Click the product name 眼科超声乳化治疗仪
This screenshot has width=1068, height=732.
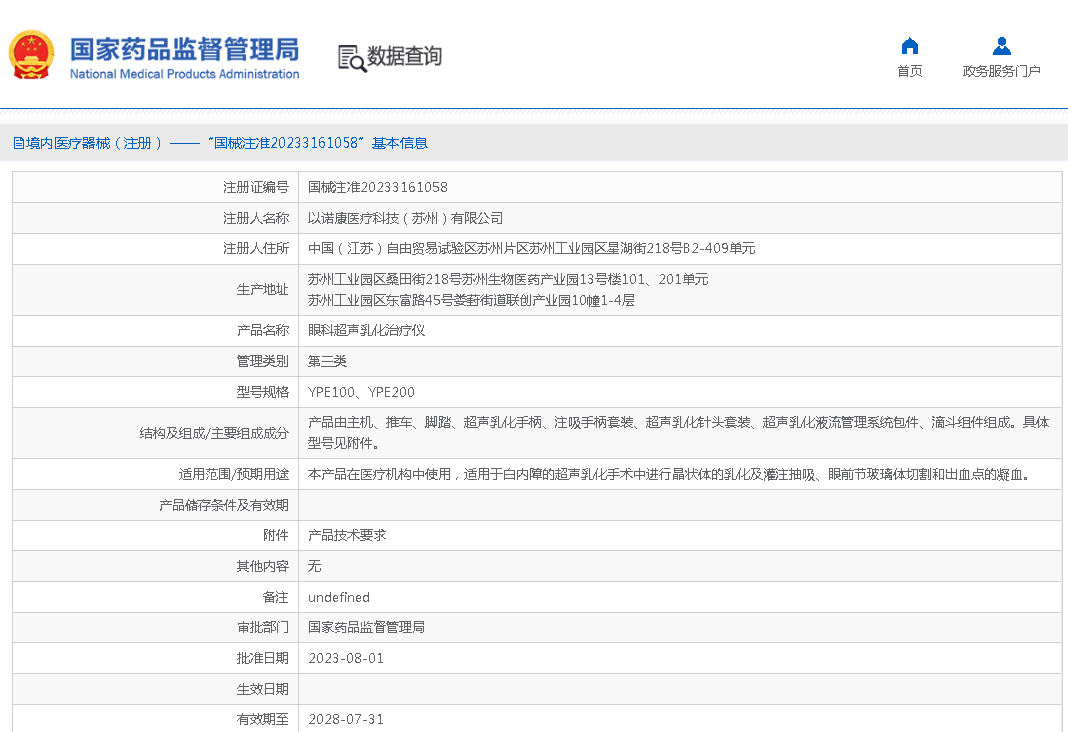[x=366, y=330]
